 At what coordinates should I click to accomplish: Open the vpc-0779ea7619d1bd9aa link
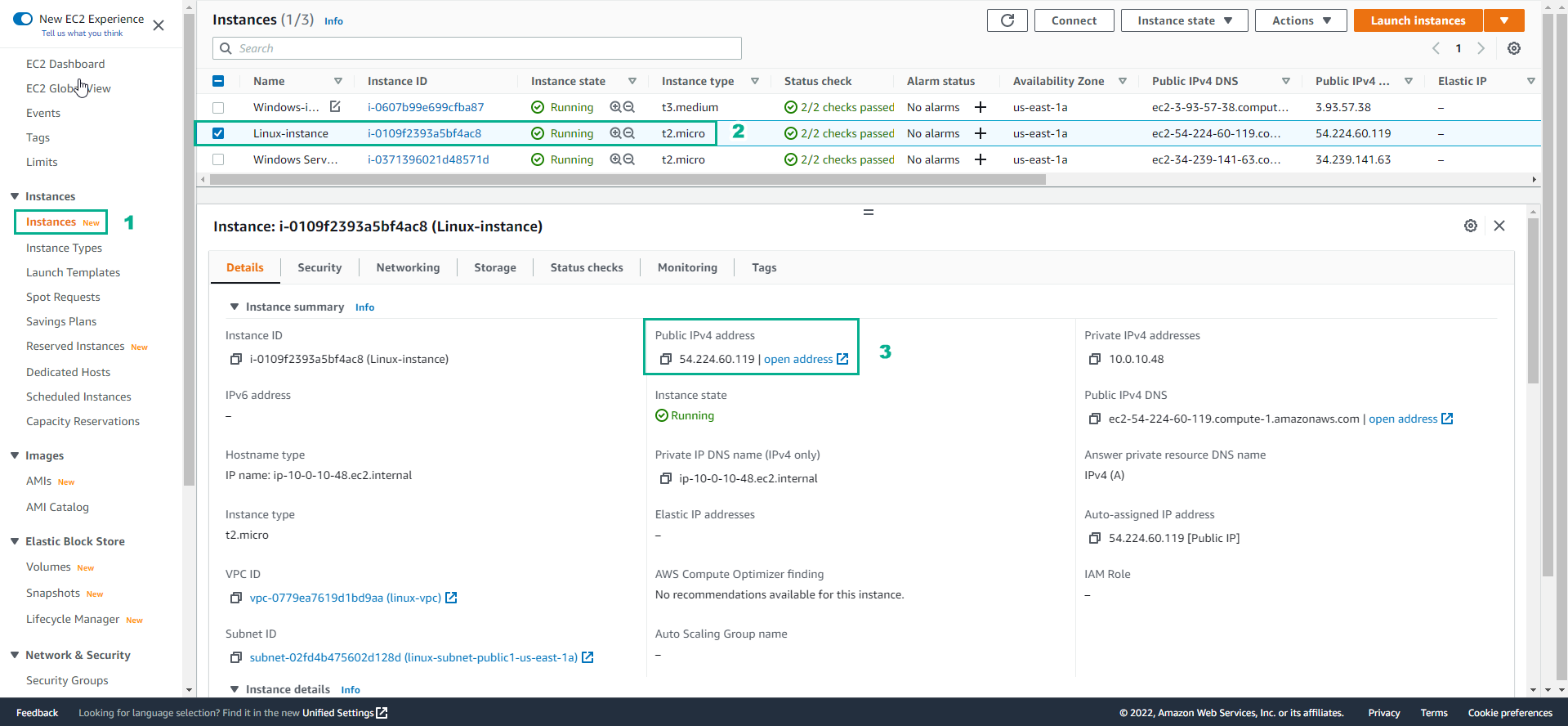pos(345,598)
